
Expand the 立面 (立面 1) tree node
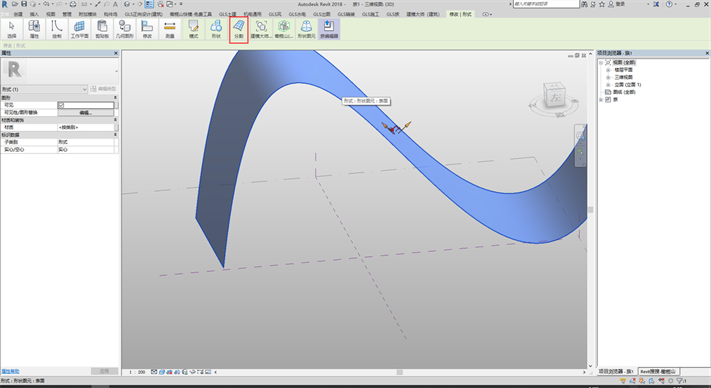point(608,84)
